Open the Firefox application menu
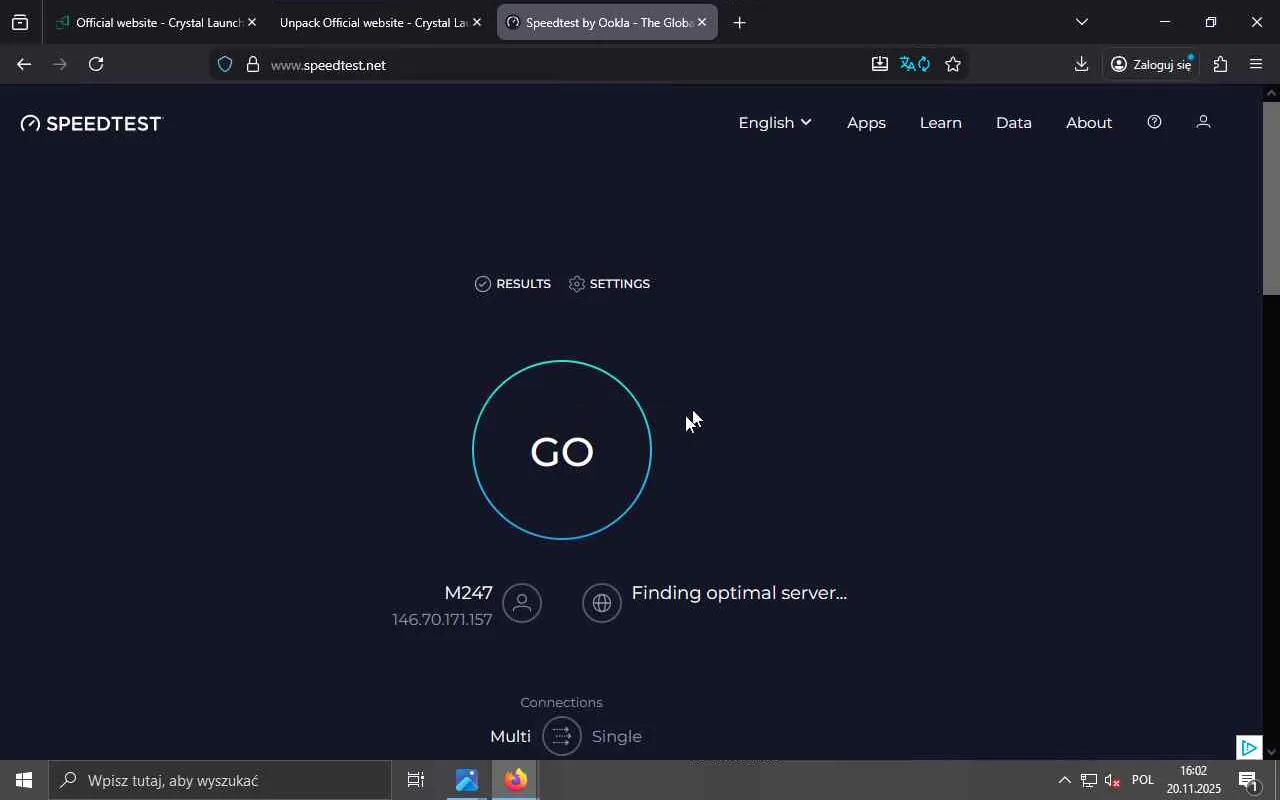Screen dimensions: 1280x800 pyautogui.click(x=1257, y=64)
